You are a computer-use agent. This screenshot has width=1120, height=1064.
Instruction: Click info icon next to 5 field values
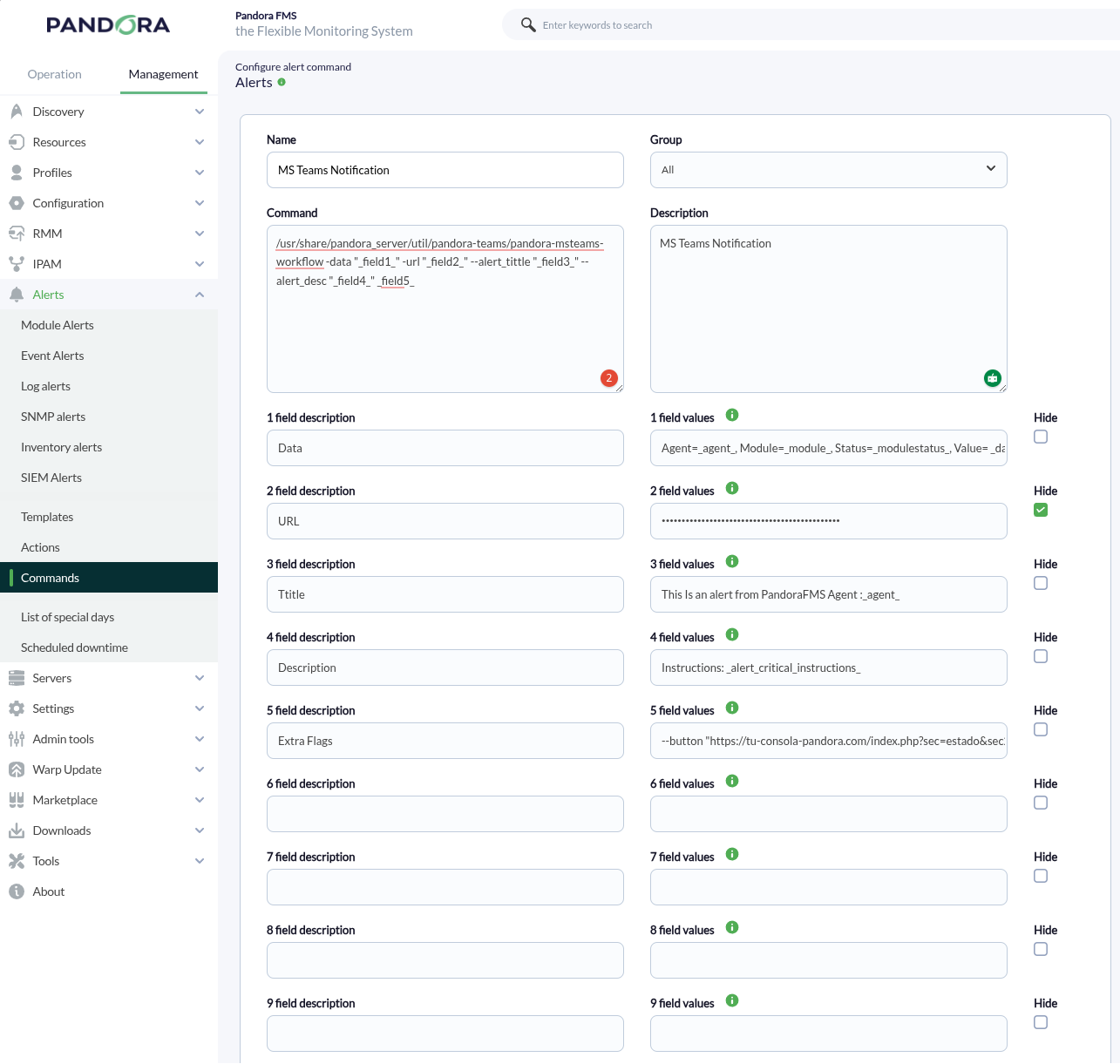point(732,708)
